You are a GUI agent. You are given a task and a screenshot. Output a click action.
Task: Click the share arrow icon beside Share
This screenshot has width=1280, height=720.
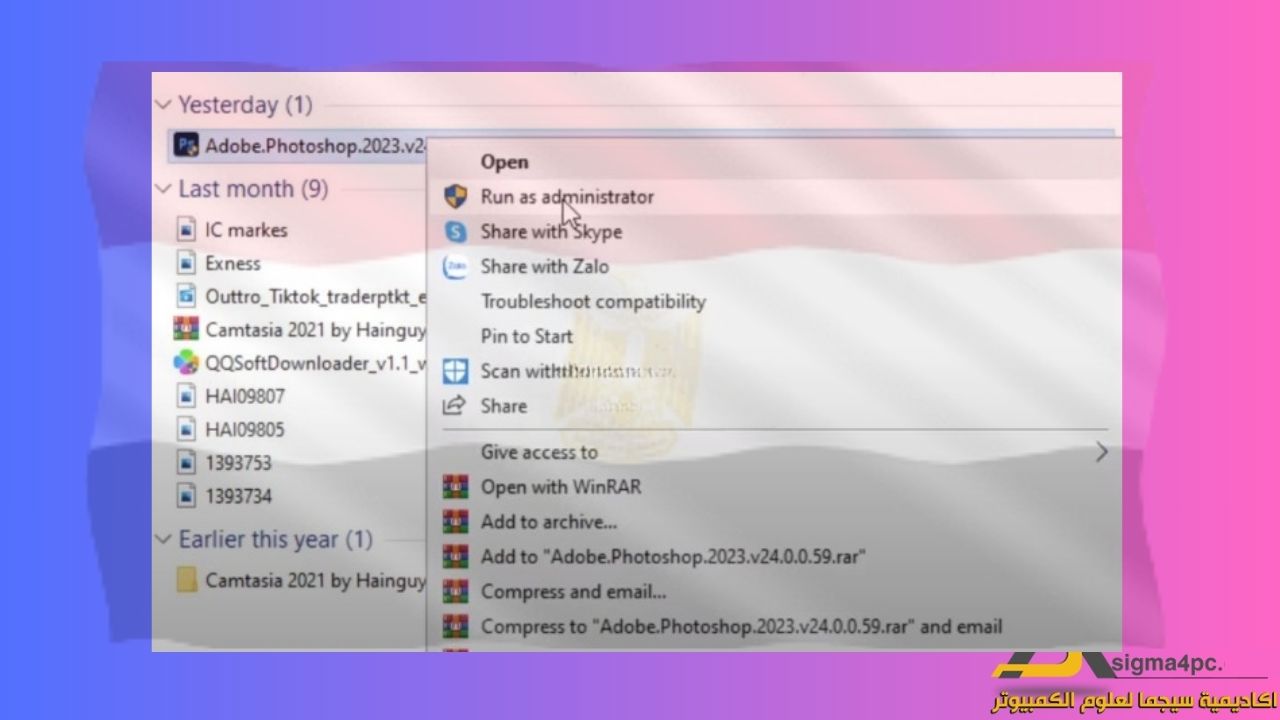(x=455, y=405)
